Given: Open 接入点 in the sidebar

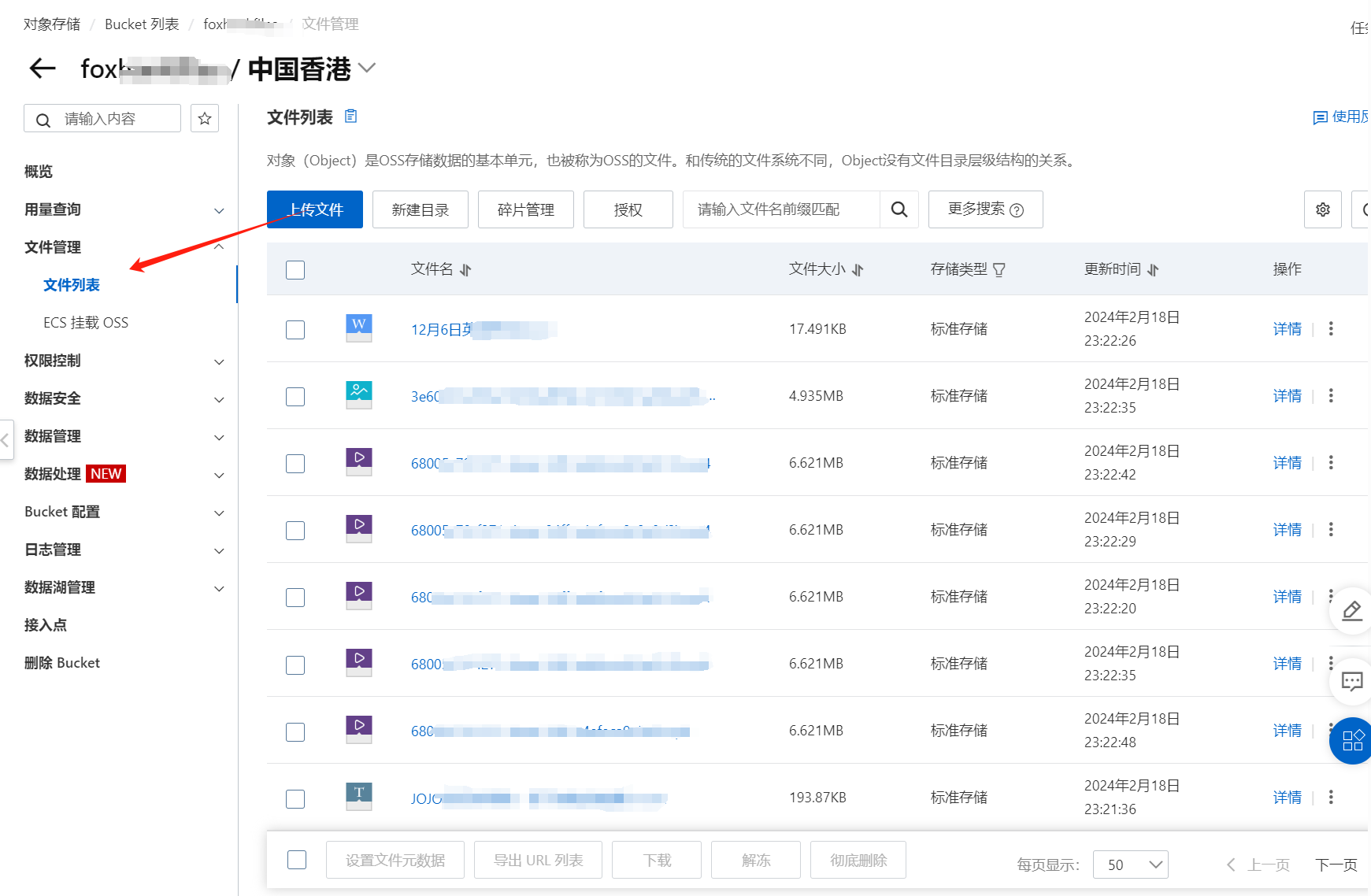Looking at the screenshot, I should click(x=46, y=625).
